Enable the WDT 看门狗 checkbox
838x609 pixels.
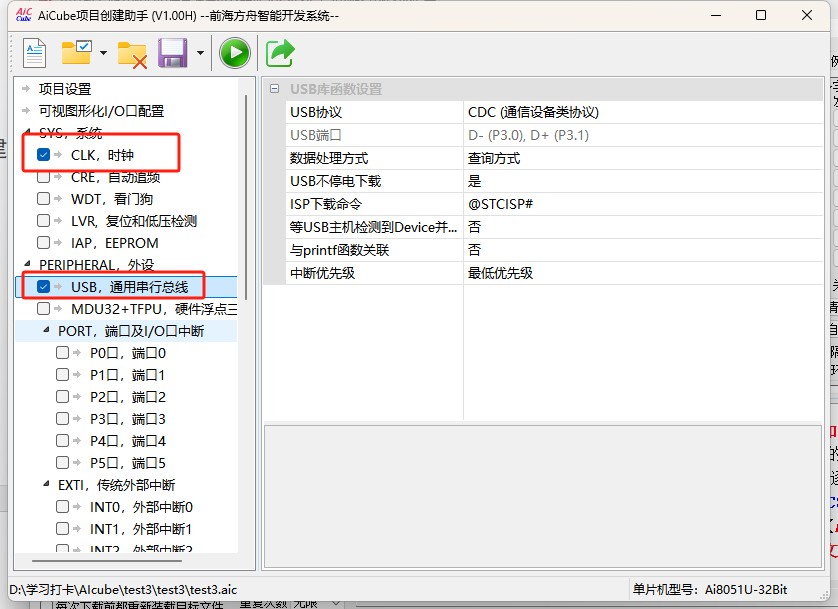click(43, 199)
